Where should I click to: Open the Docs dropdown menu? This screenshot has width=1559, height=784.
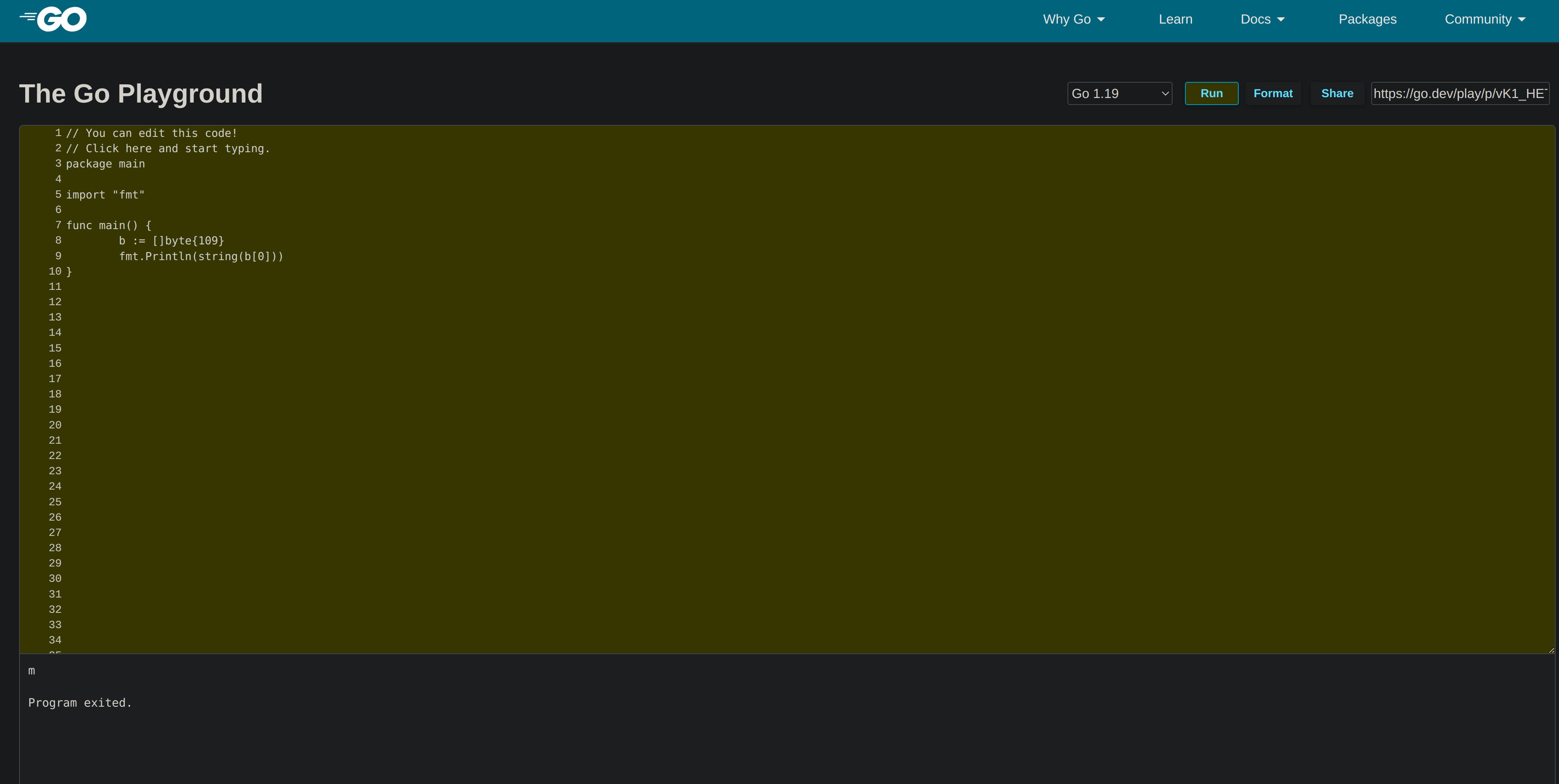(x=1262, y=19)
